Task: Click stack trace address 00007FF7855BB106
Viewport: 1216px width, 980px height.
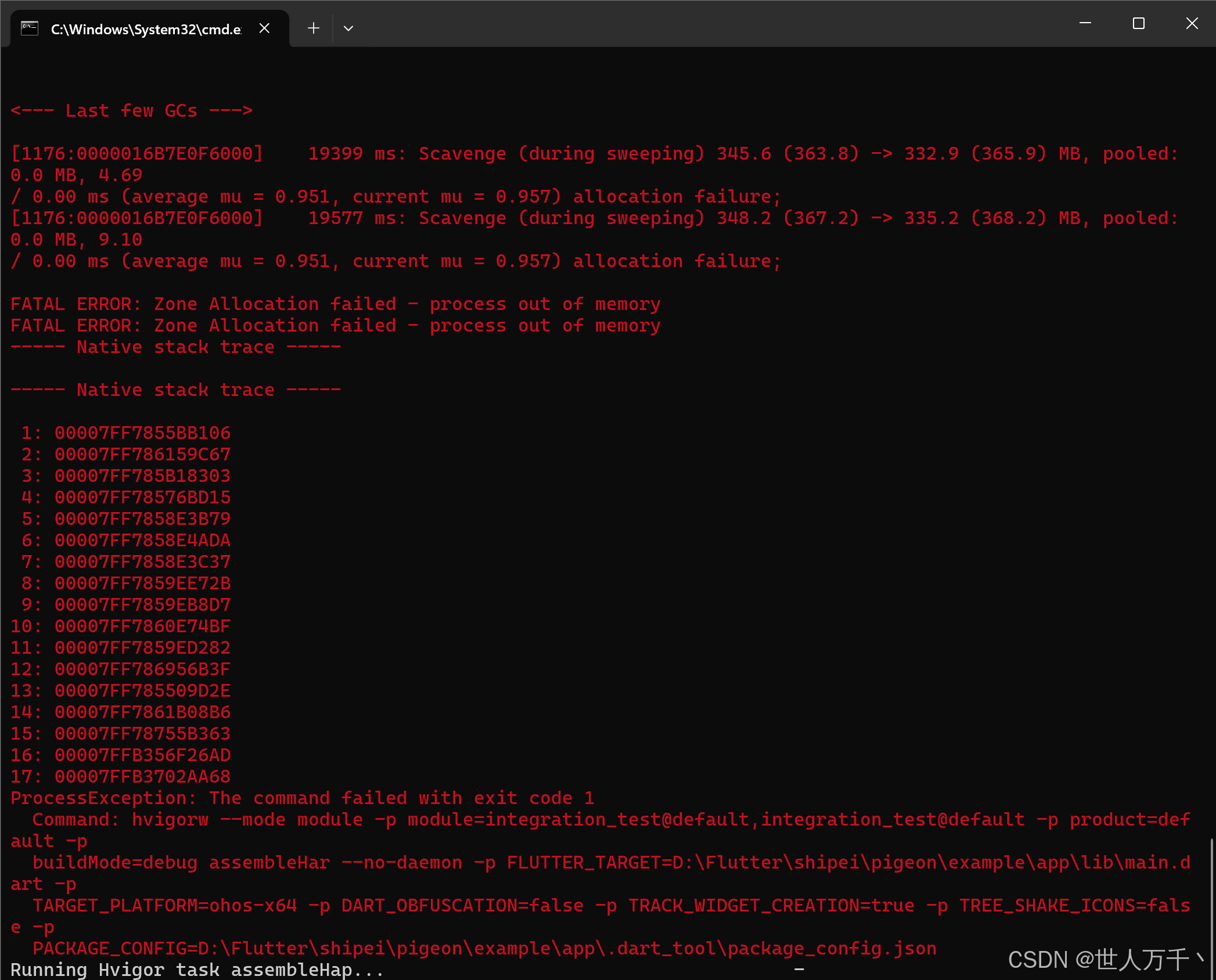Action: [x=142, y=433]
